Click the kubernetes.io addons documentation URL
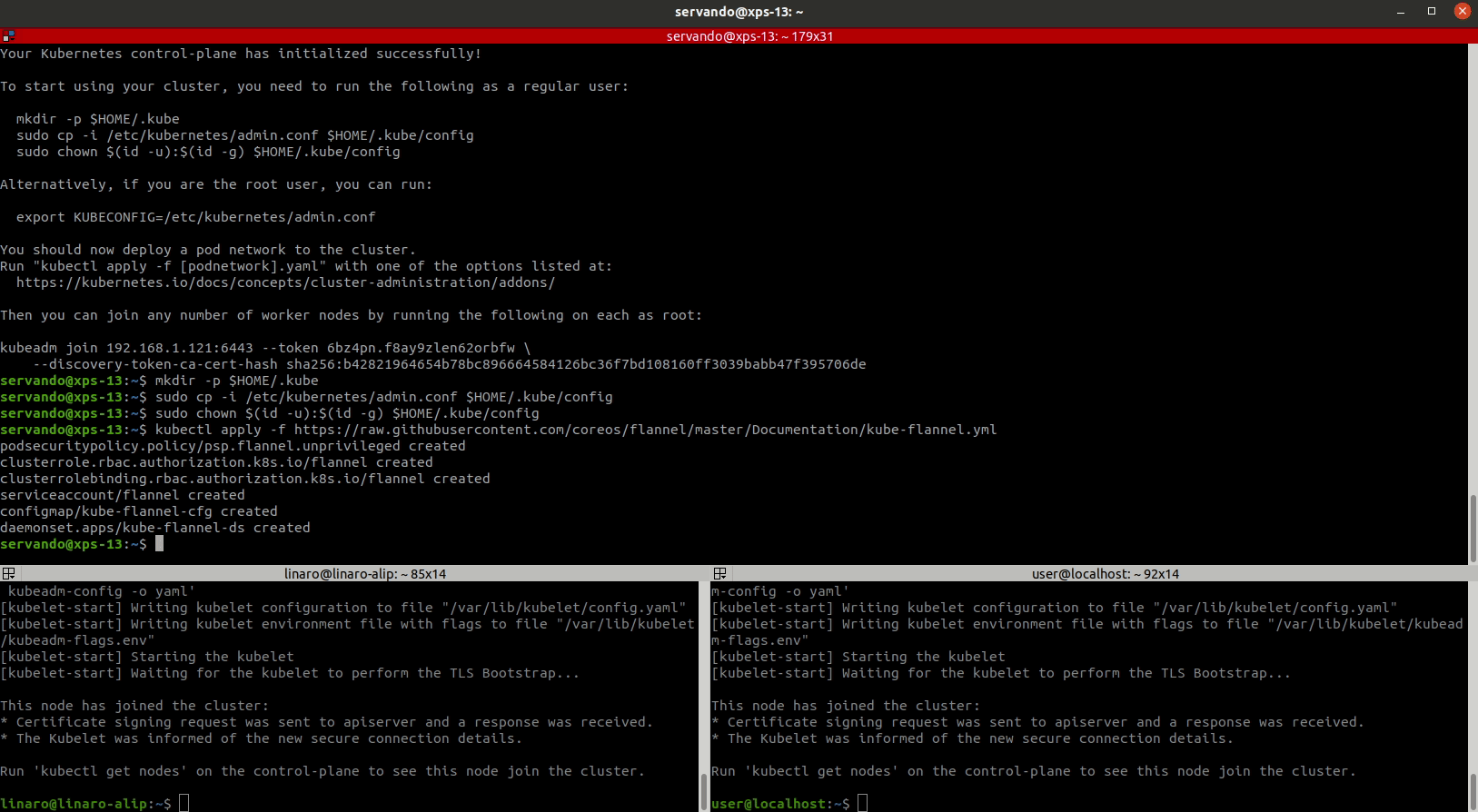Screen dimensions: 1478x812 [285, 282]
